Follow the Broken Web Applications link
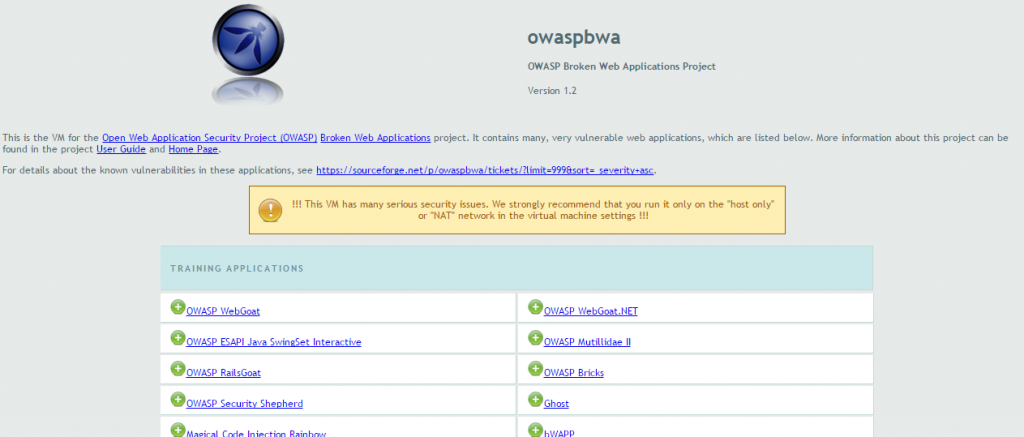 click(x=376, y=138)
